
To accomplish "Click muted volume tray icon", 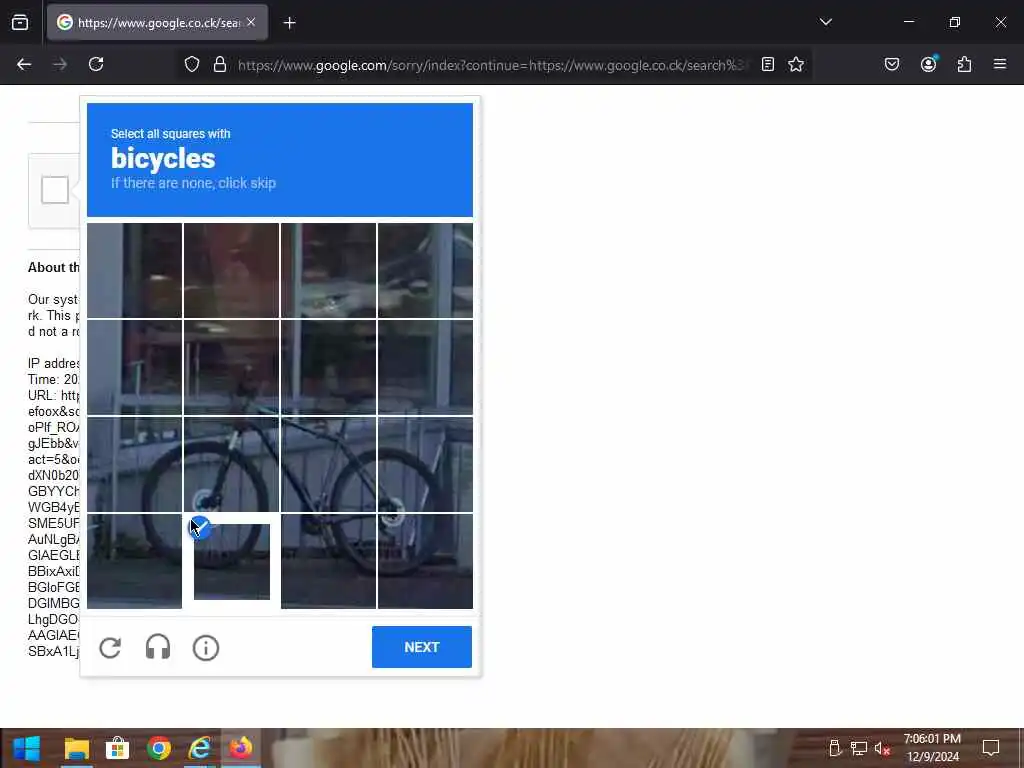I will tap(882, 748).
